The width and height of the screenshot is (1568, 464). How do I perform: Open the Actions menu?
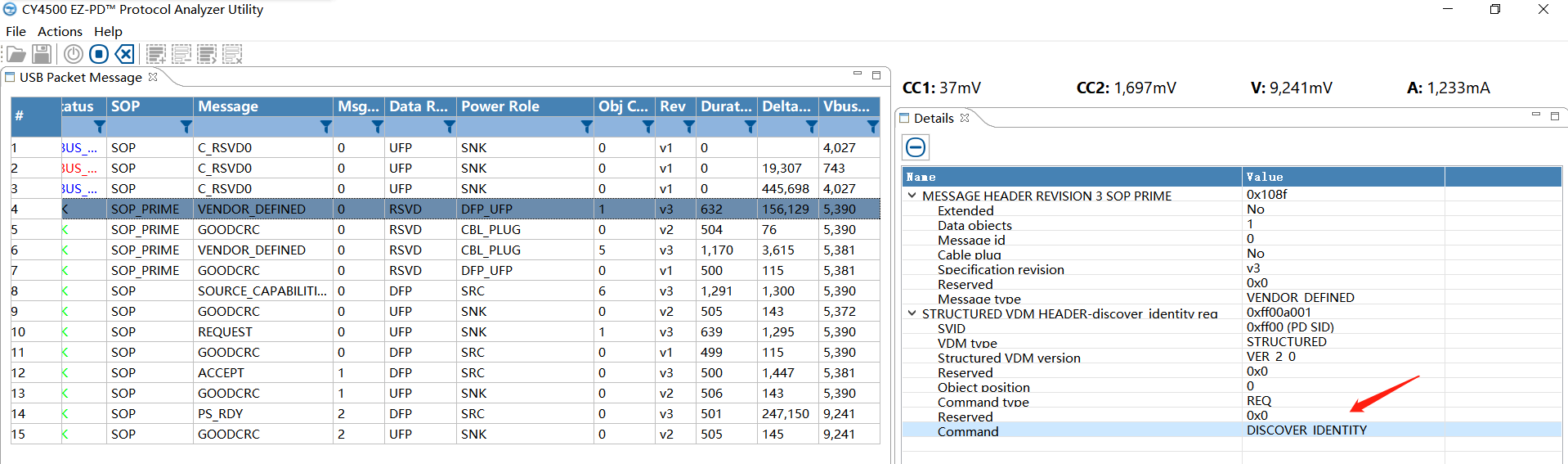pyautogui.click(x=60, y=31)
